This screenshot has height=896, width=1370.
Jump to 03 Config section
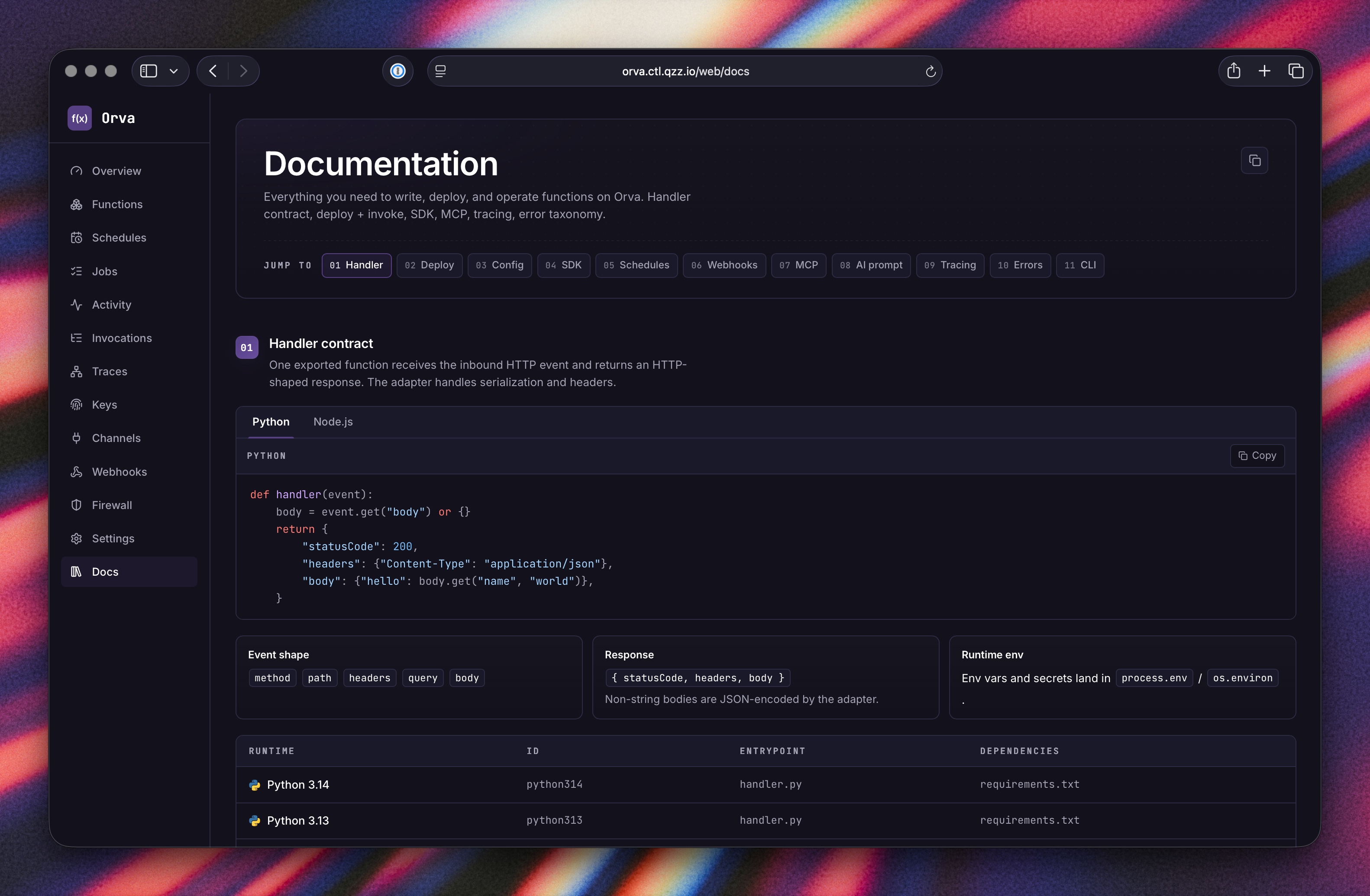(x=500, y=265)
